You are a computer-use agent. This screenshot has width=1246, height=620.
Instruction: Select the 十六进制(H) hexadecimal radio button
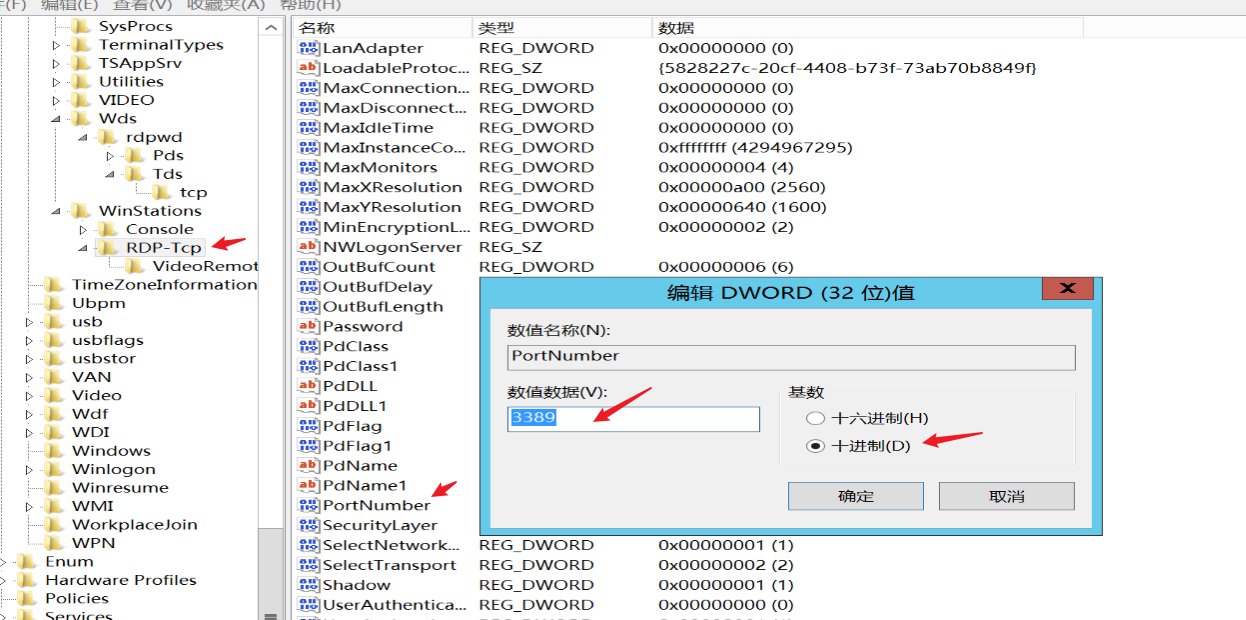click(x=815, y=419)
